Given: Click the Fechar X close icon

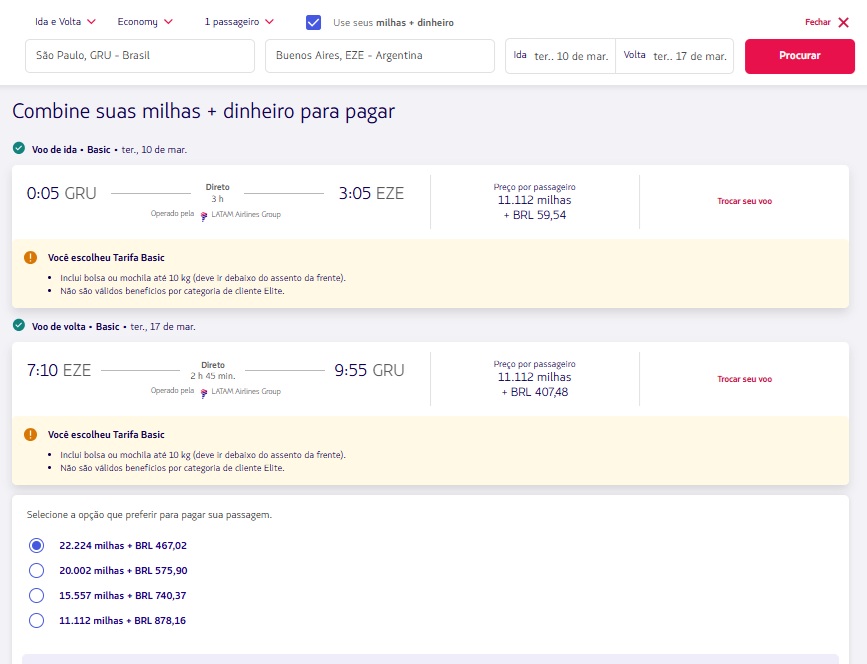Looking at the screenshot, I should pyautogui.click(x=842, y=22).
